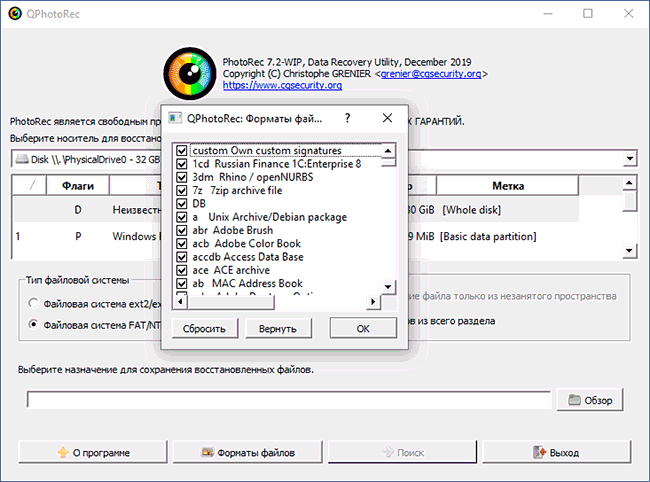Uncheck ab MAC Address Book
Viewport: 650px width, 482px height.
tap(182, 283)
